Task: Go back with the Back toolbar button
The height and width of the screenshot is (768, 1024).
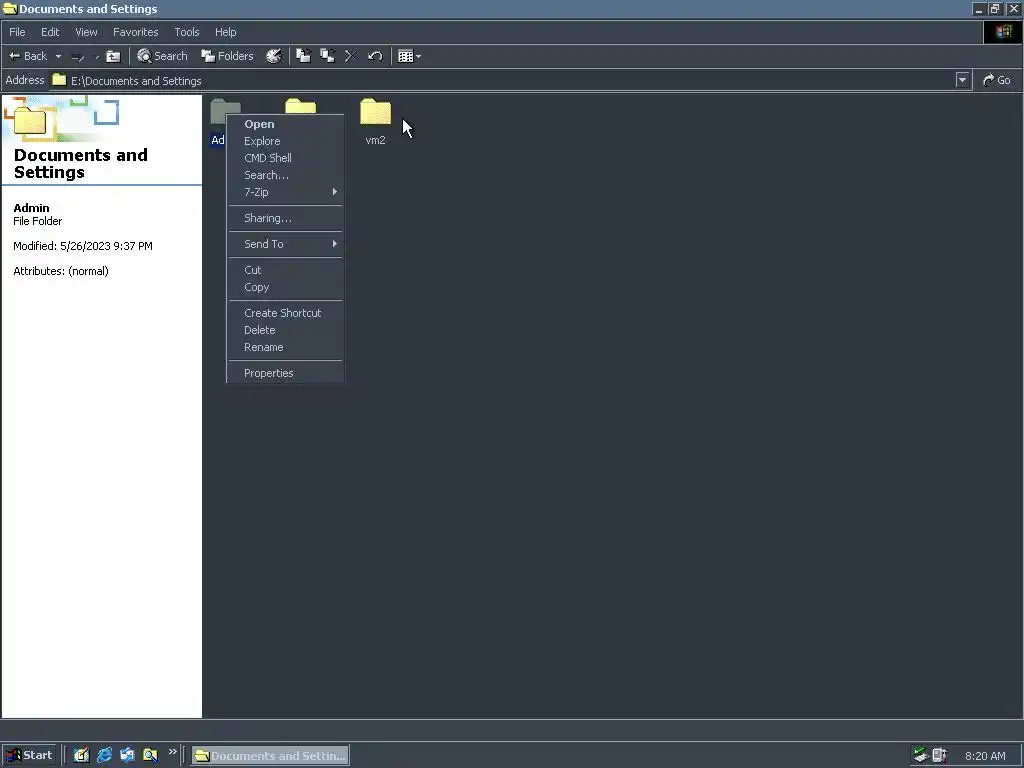Action: pyautogui.click(x=27, y=56)
